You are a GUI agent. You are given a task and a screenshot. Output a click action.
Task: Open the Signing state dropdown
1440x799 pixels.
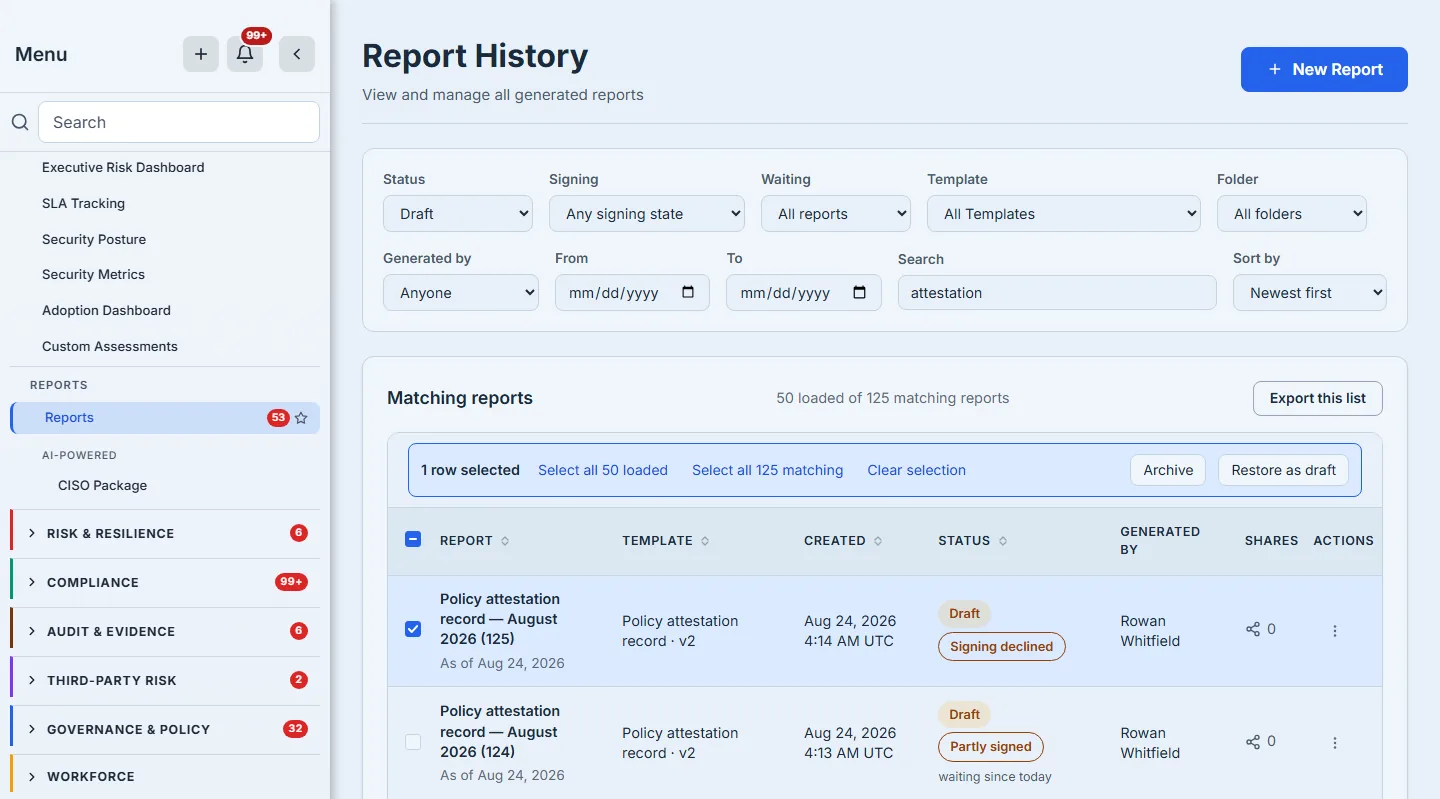647,213
